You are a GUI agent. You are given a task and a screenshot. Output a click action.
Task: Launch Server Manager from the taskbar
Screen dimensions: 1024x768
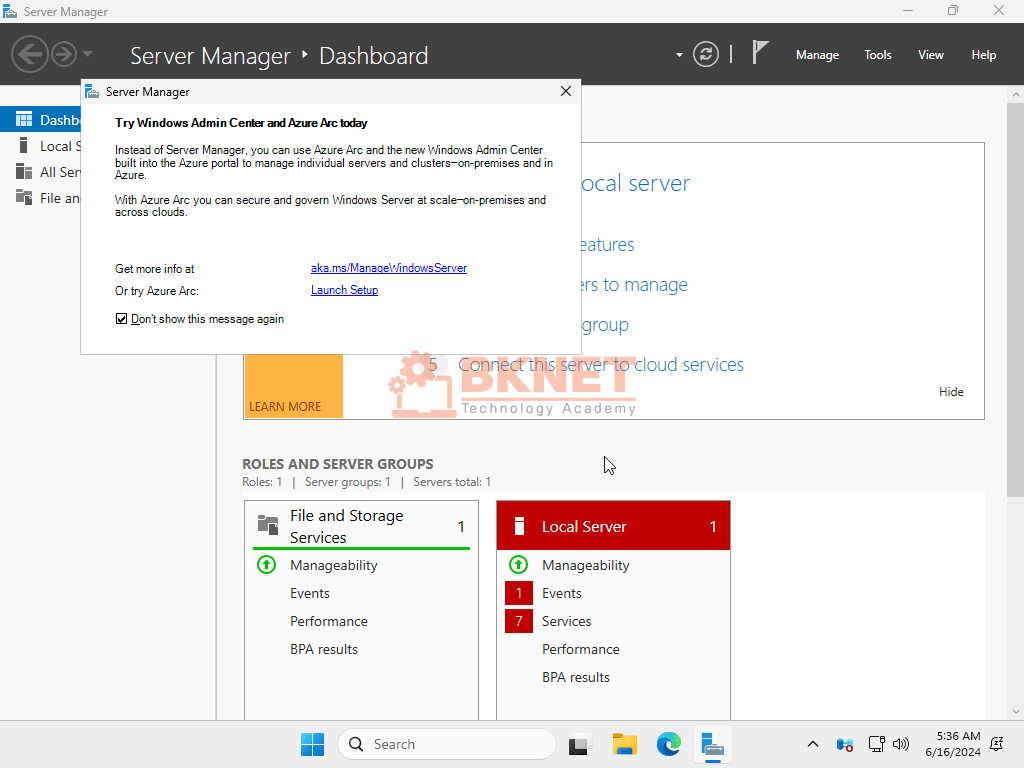[x=712, y=744]
